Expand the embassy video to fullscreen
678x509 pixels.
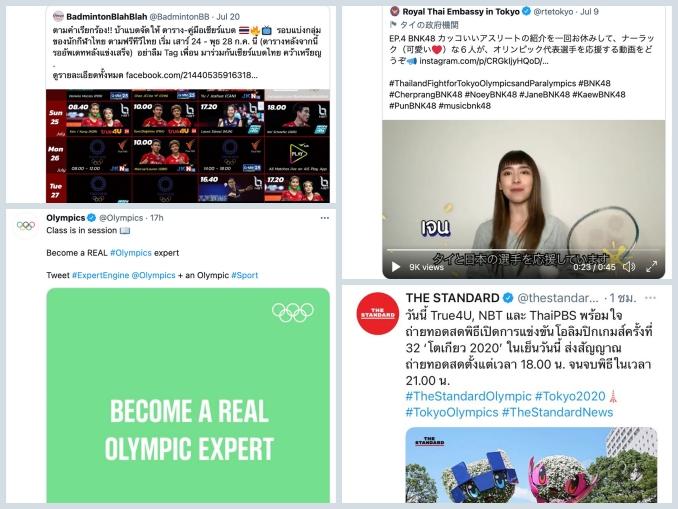click(652, 267)
